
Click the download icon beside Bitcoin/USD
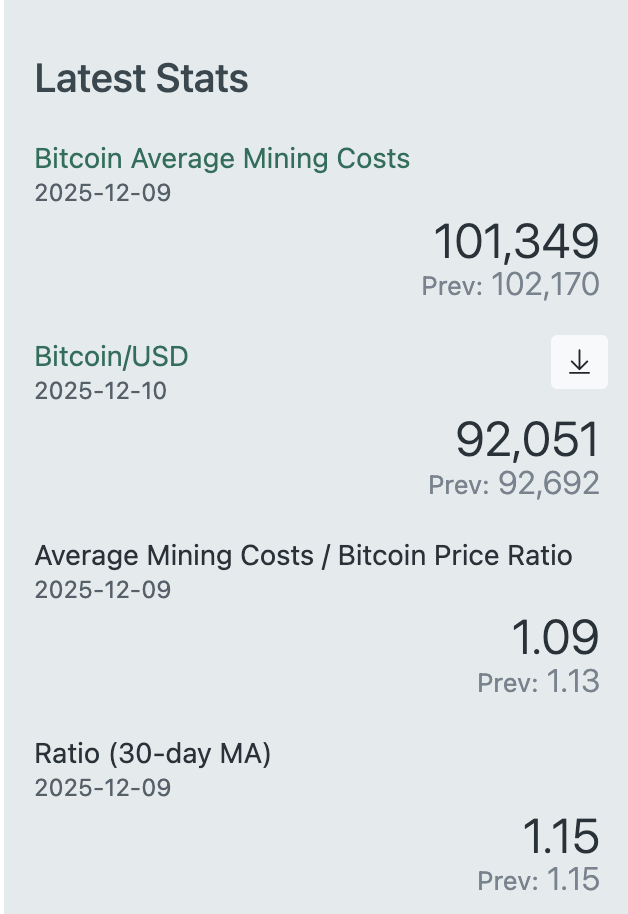click(579, 362)
